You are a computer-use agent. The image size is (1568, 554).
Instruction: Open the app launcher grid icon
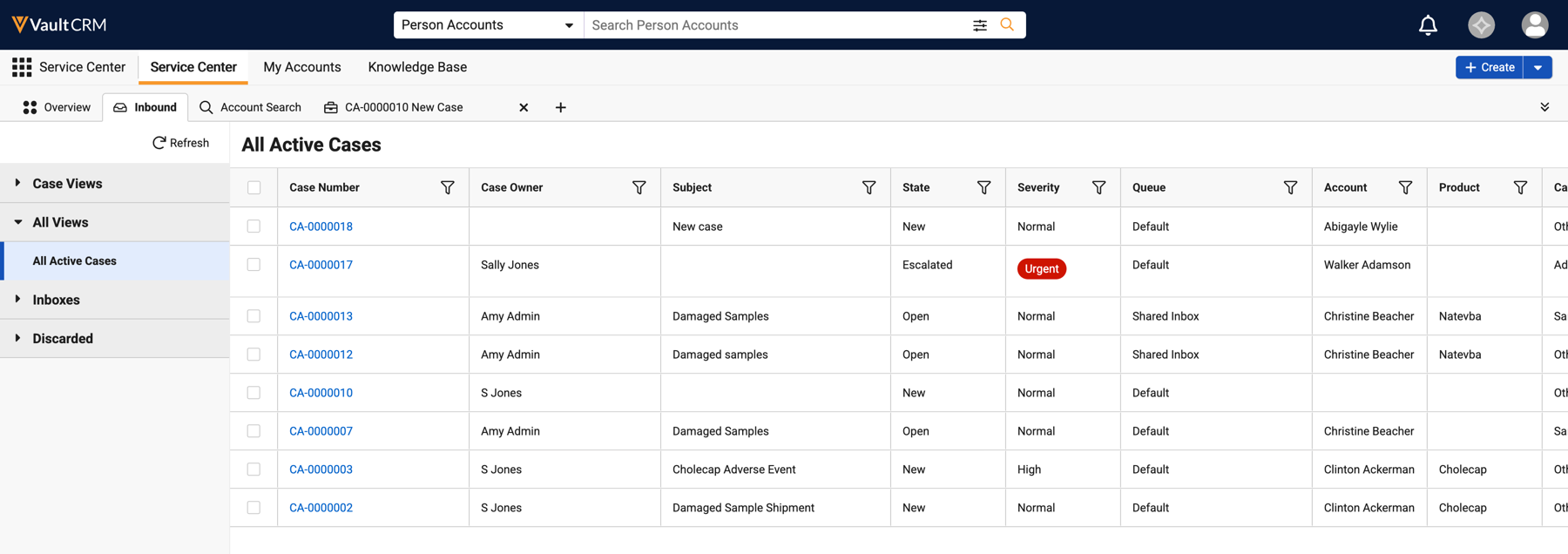(22, 67)
